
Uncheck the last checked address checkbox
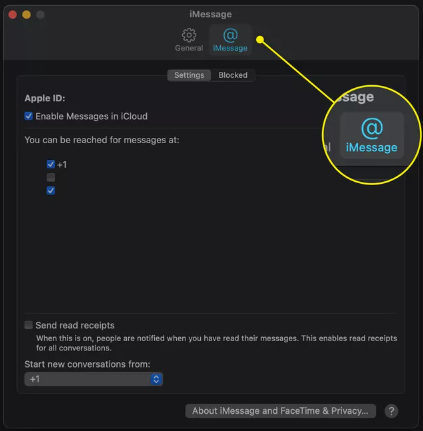(51, 191)
